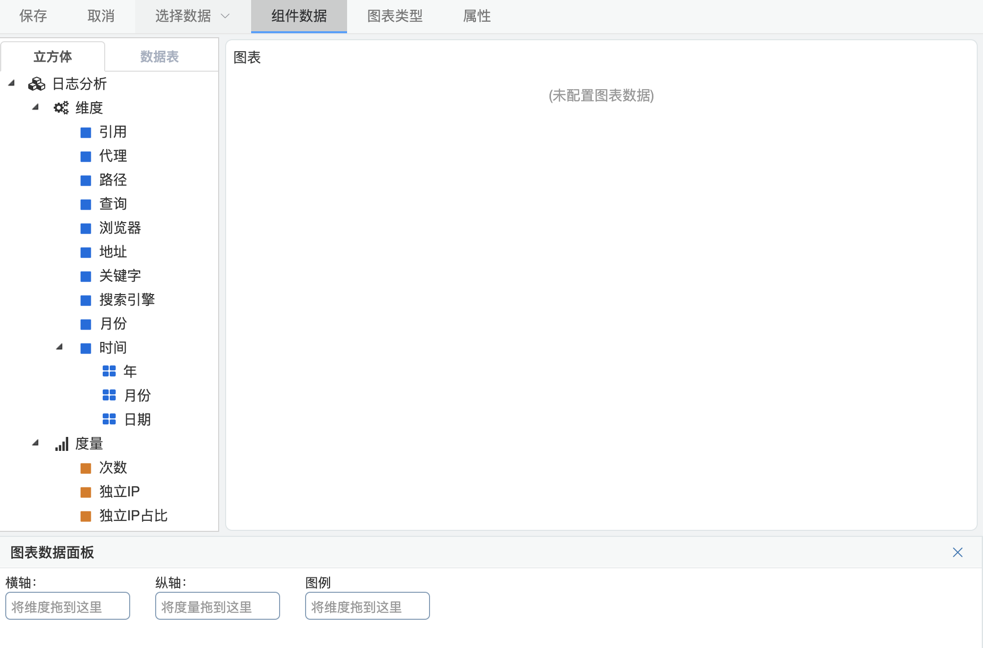The image size is (983, 648).
Task: Click the 纵轴 measure drop field
Action: pos(218,607)
